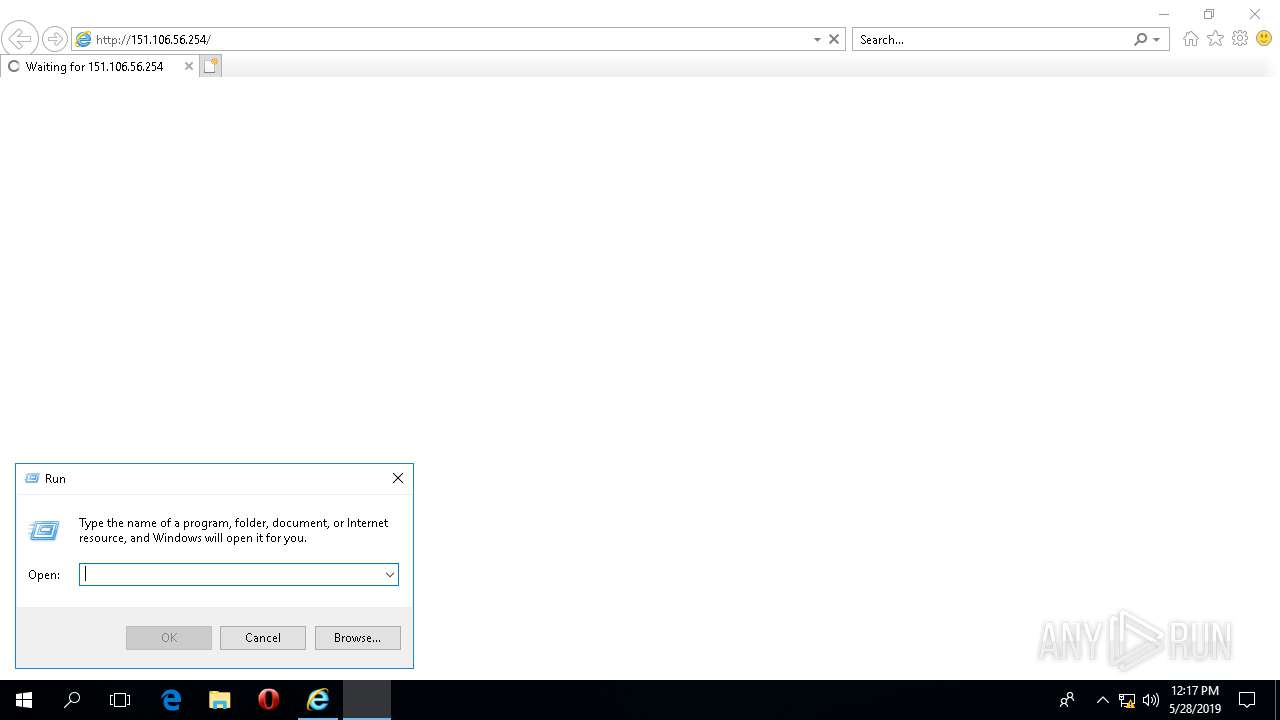The height and width of the screenshot is (720, 1280).
Task: Open the volume speaker tray icon
Action: [1151, 700]
